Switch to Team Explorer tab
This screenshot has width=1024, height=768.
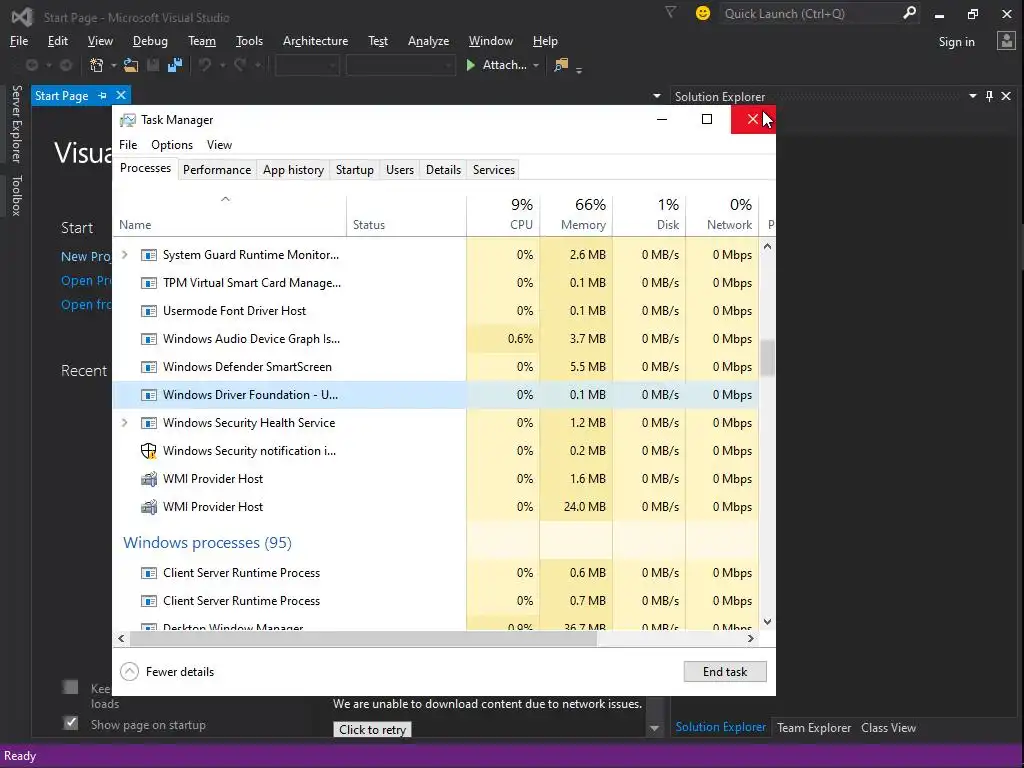click(x=814, y=728)
